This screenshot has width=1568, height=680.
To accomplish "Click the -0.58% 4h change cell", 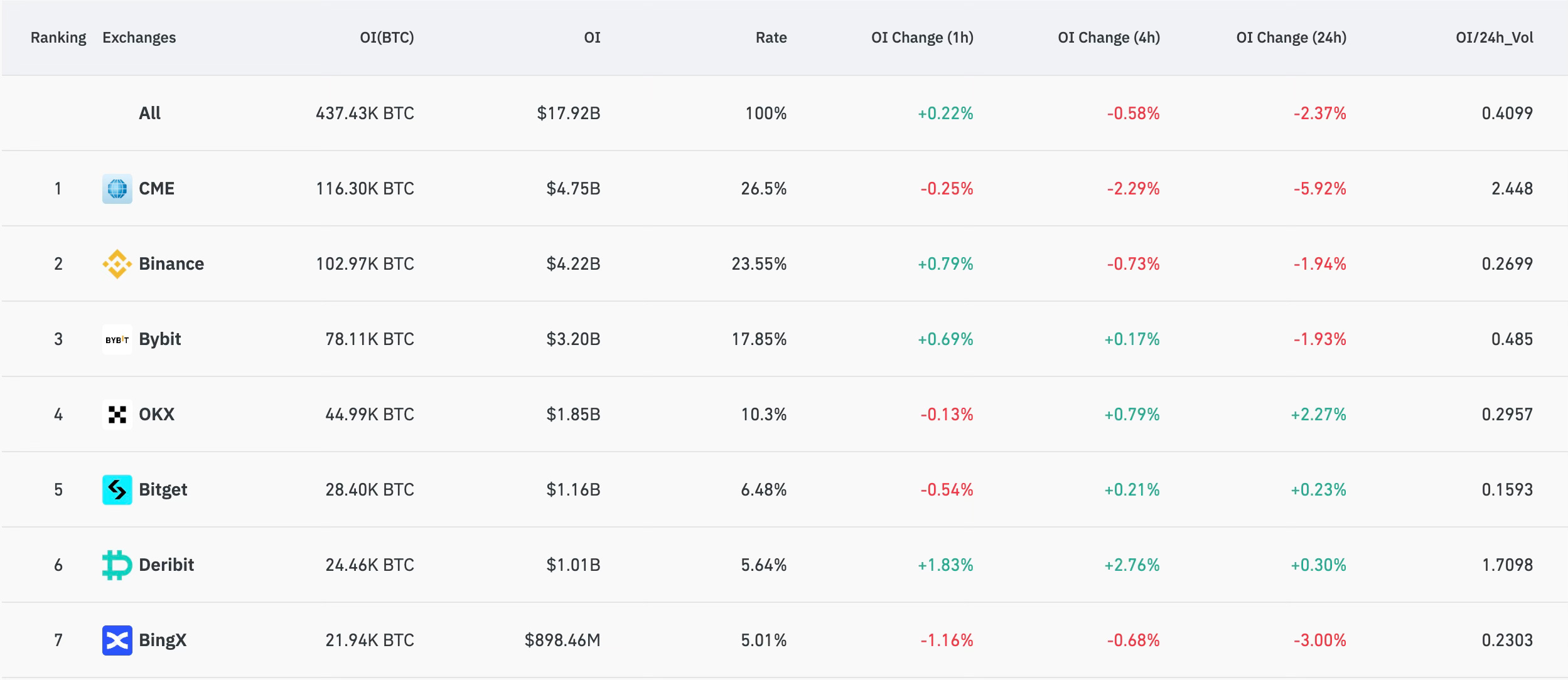I will [1133, 114].
